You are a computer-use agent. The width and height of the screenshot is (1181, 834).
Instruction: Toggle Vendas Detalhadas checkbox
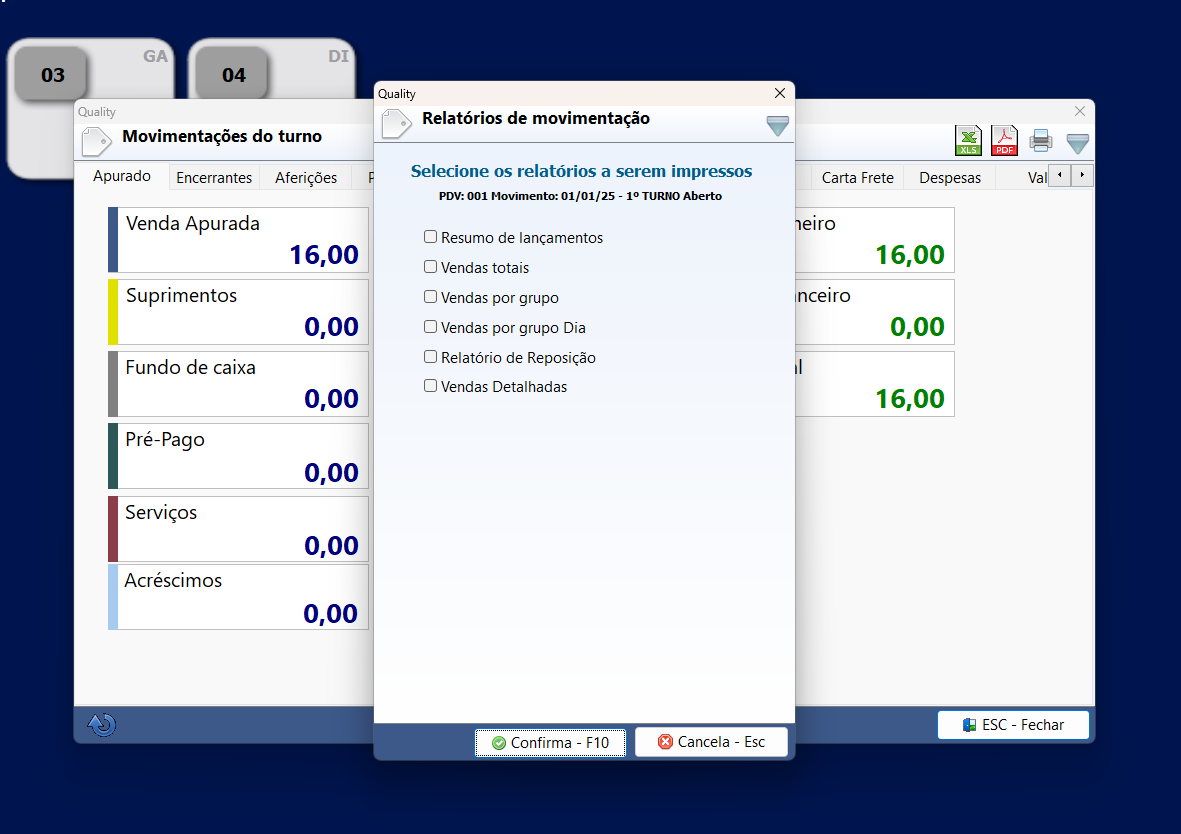click(x=430, y=386)
